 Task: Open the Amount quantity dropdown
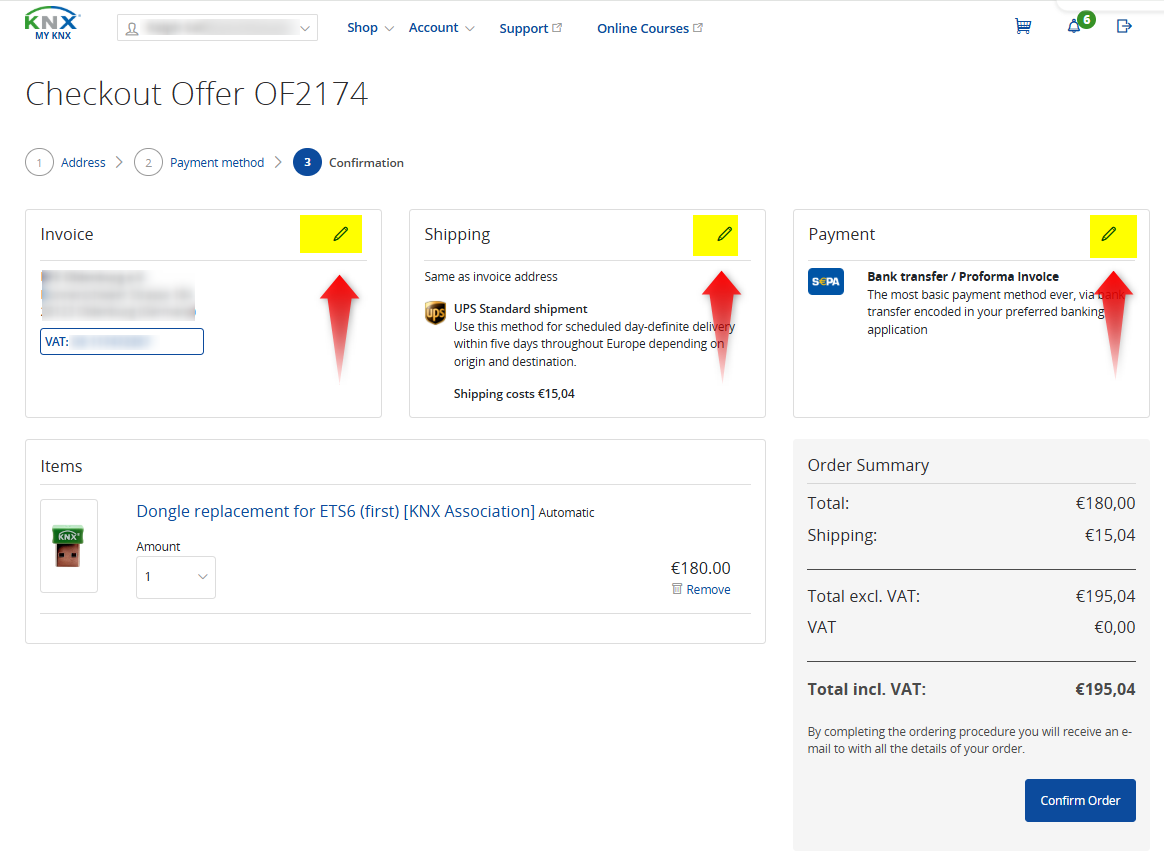tap(176, 577)
